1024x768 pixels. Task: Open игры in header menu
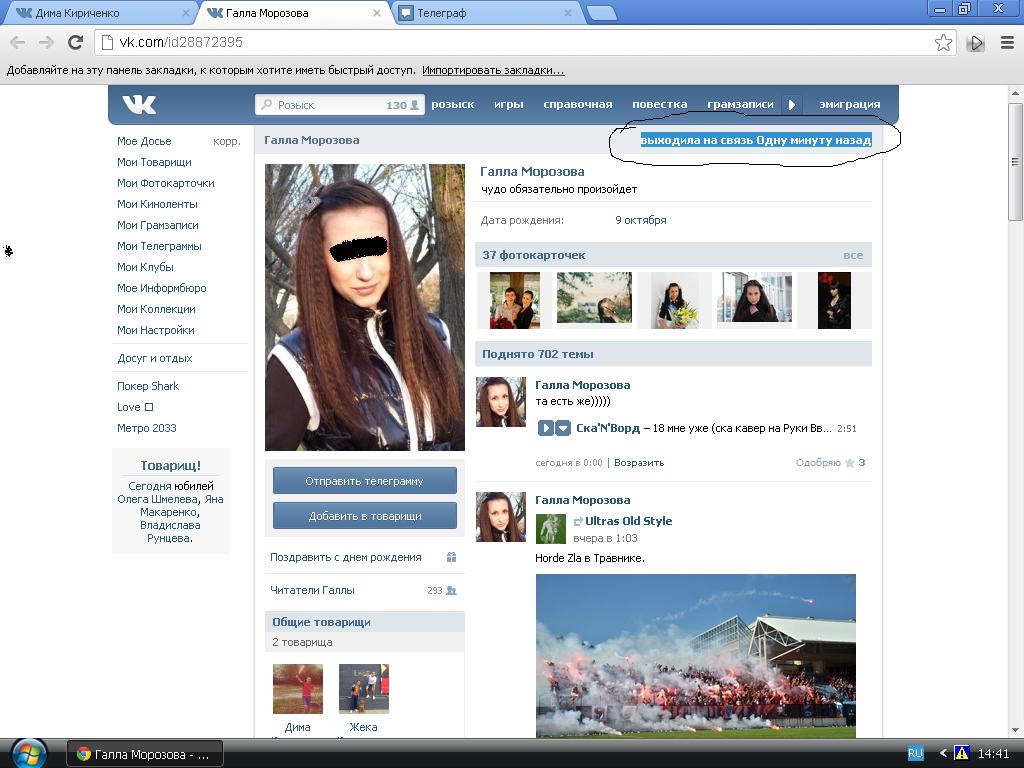coord(509,104)
